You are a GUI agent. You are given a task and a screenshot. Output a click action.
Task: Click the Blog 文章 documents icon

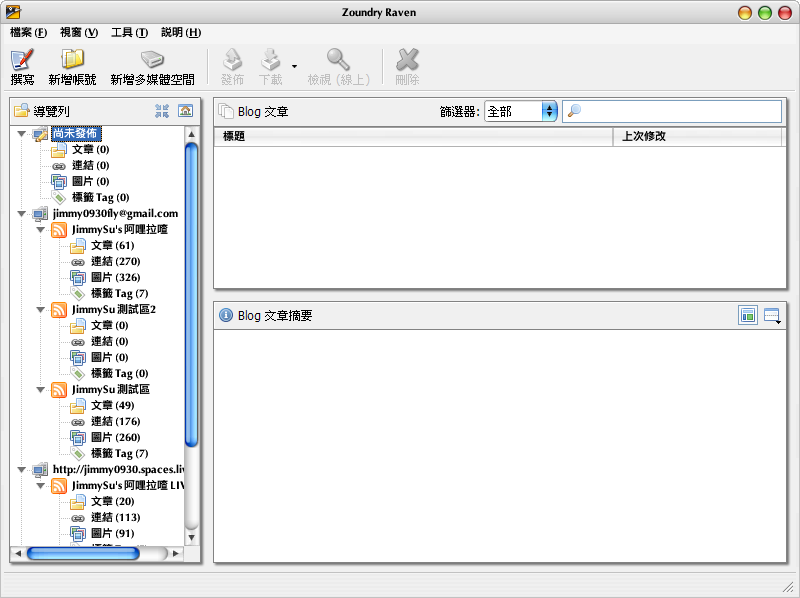[x=226, y=111]
